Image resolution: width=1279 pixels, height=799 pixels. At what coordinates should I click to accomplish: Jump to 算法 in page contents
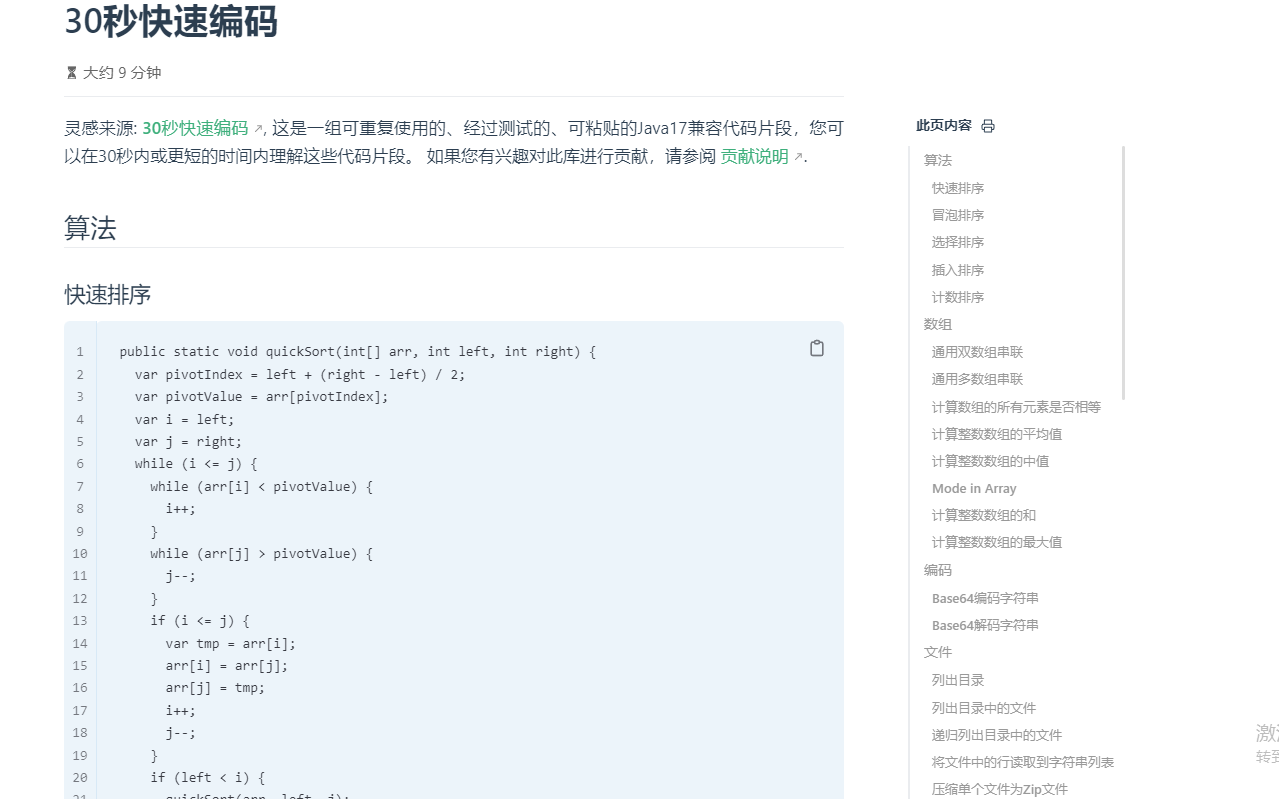coord(938,160)
